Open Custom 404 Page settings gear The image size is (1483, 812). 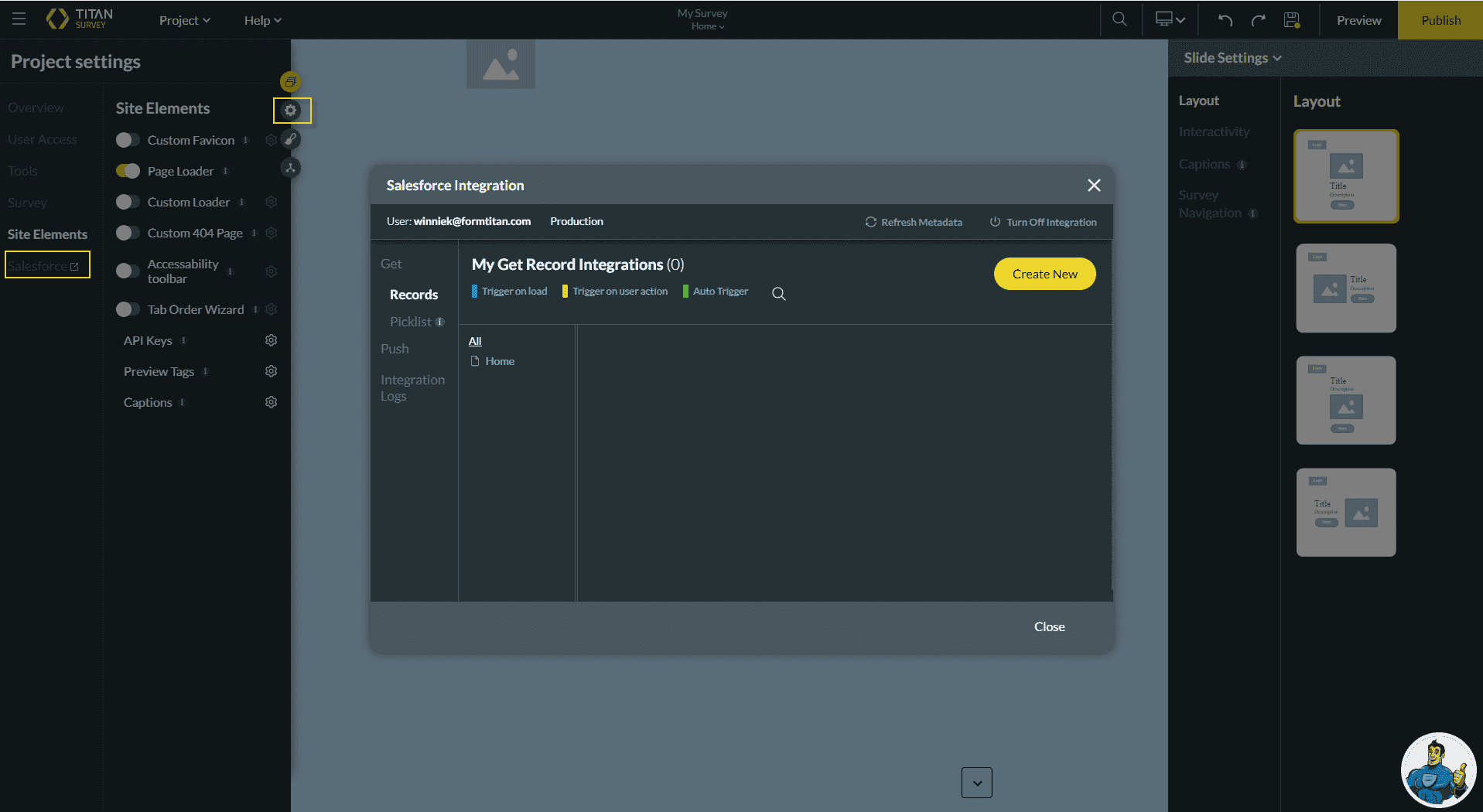click(271, 233)
